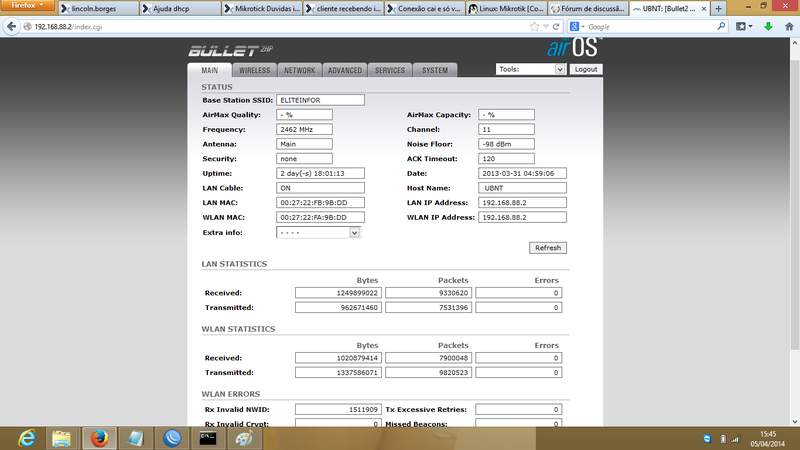Launch Internet Explorer from the taskbar

[x=27, y=438]
